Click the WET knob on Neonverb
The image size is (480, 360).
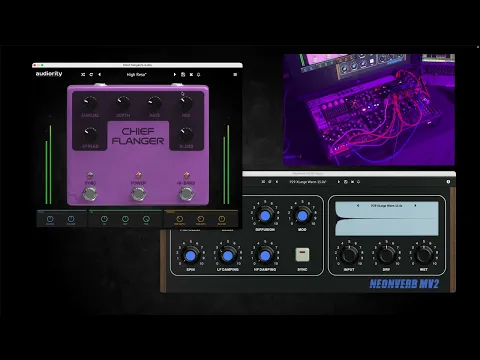coord(424,256)
